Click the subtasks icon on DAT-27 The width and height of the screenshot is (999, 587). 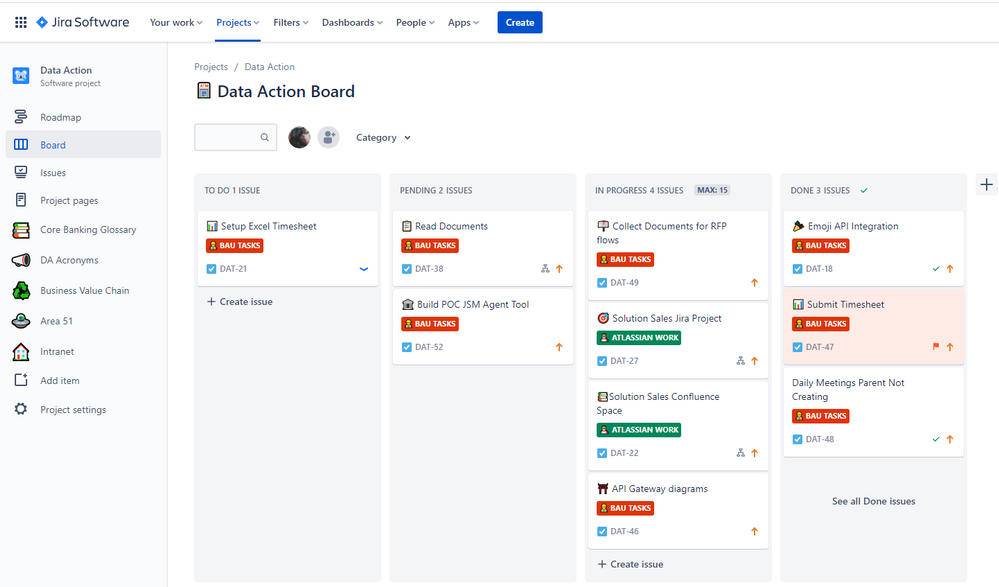tap(741, 360)
